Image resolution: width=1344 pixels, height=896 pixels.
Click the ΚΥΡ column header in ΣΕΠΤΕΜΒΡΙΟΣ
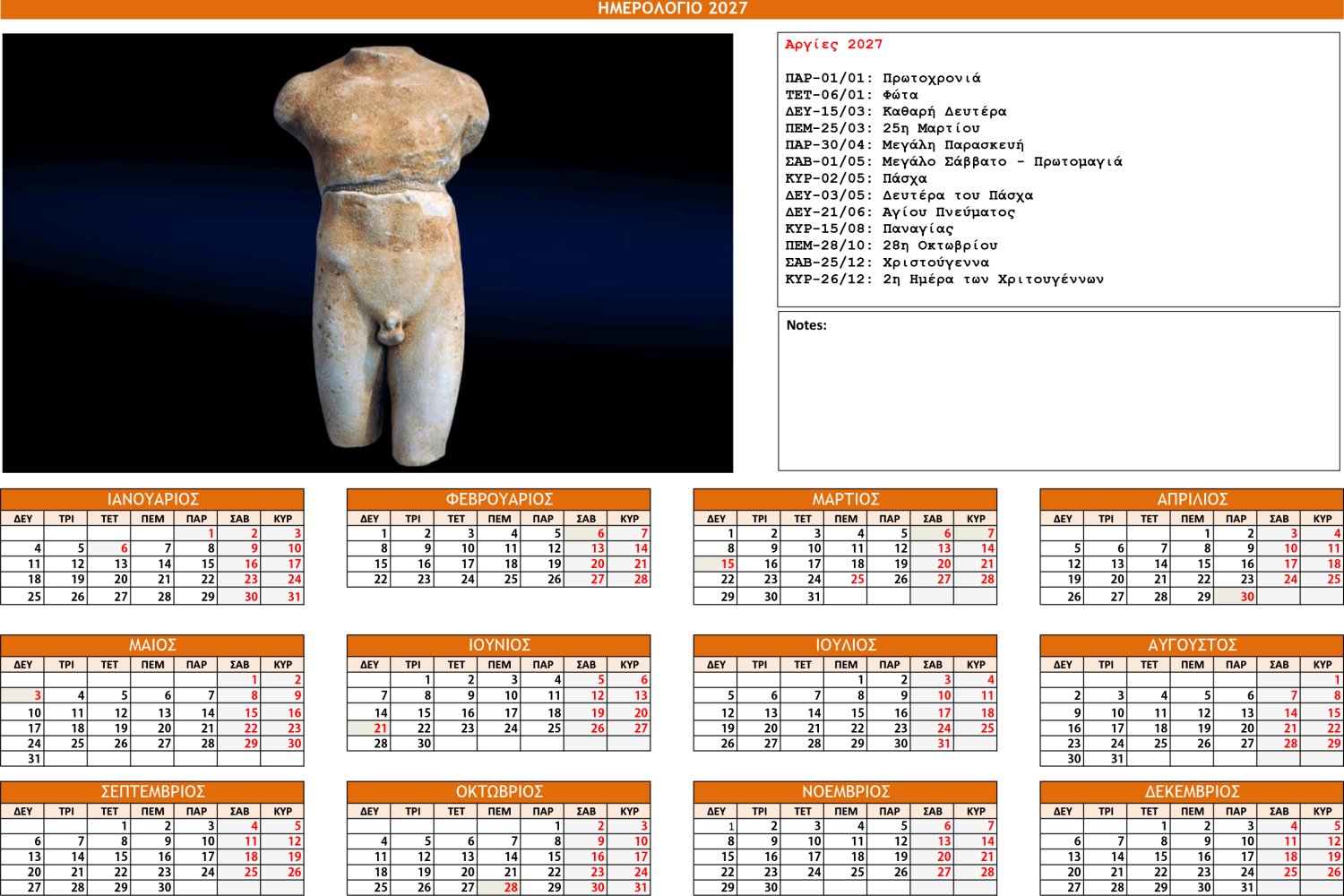point(283,812)
